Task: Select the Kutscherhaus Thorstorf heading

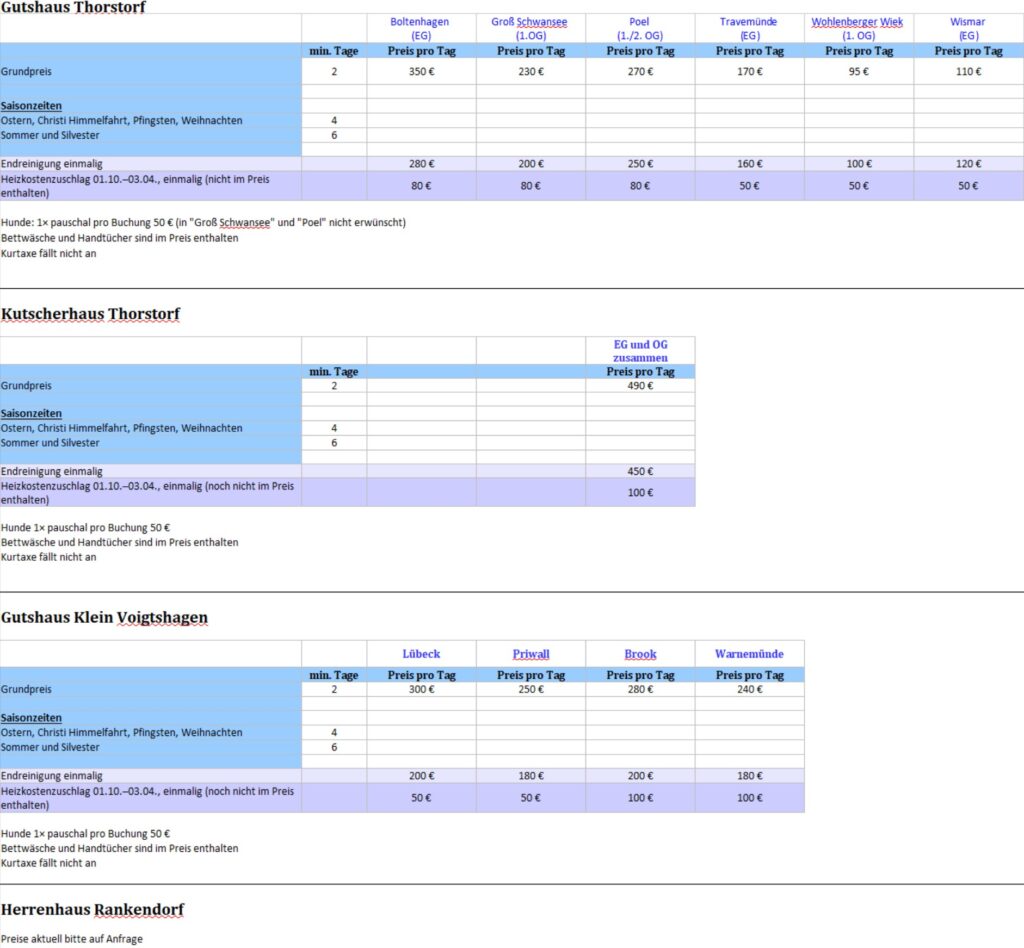Action: [90, 314]
